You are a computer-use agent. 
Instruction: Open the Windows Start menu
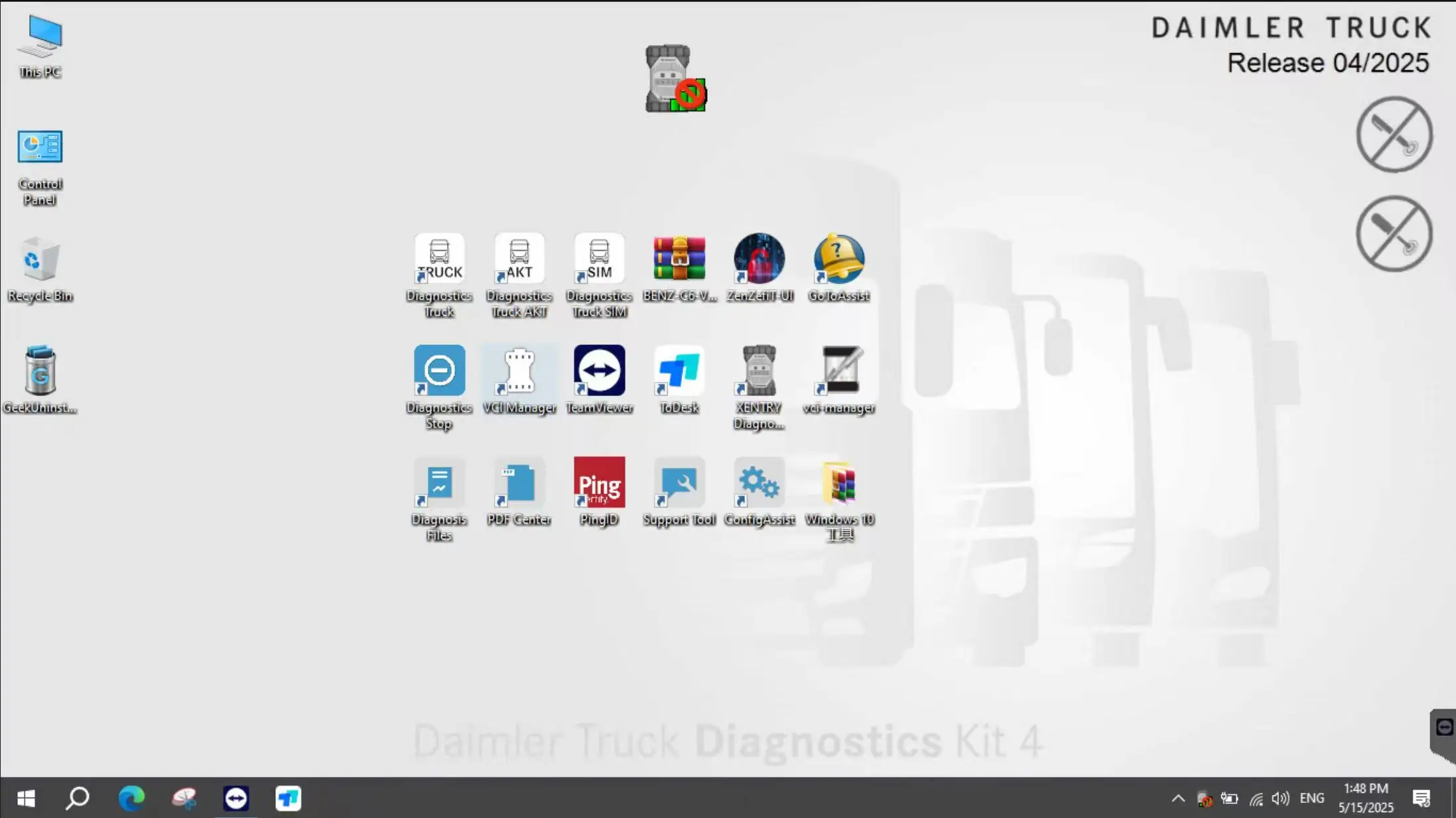pos(26,798)
